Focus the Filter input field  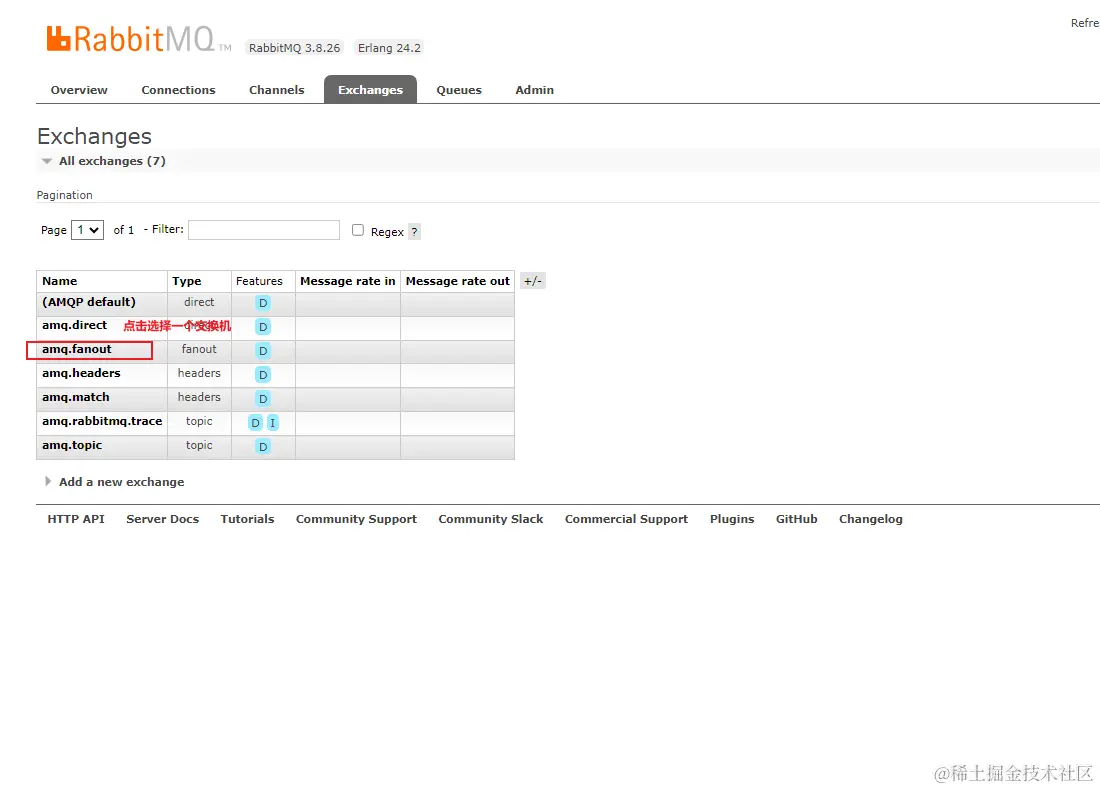coord(264,229)
